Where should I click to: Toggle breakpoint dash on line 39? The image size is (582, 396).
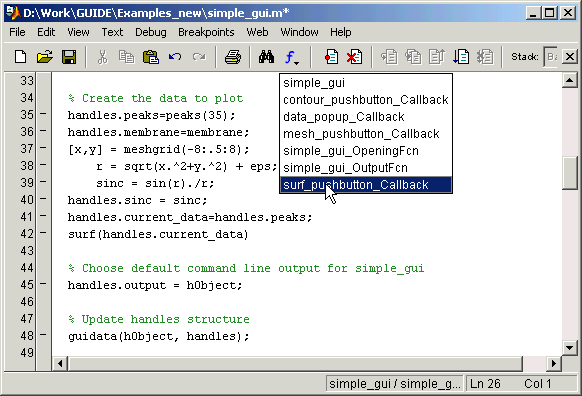pyautogui.click(x=43, y=181)
